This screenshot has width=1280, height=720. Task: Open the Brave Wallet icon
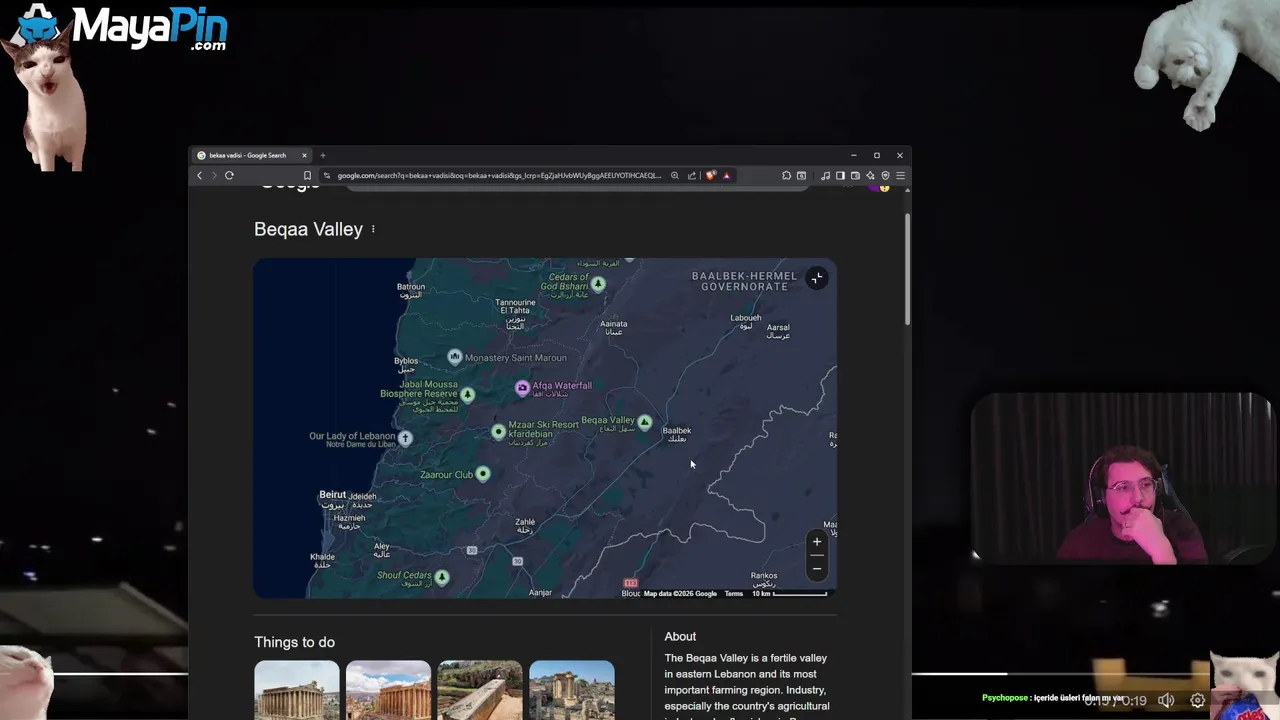click(x=855, y=176)
